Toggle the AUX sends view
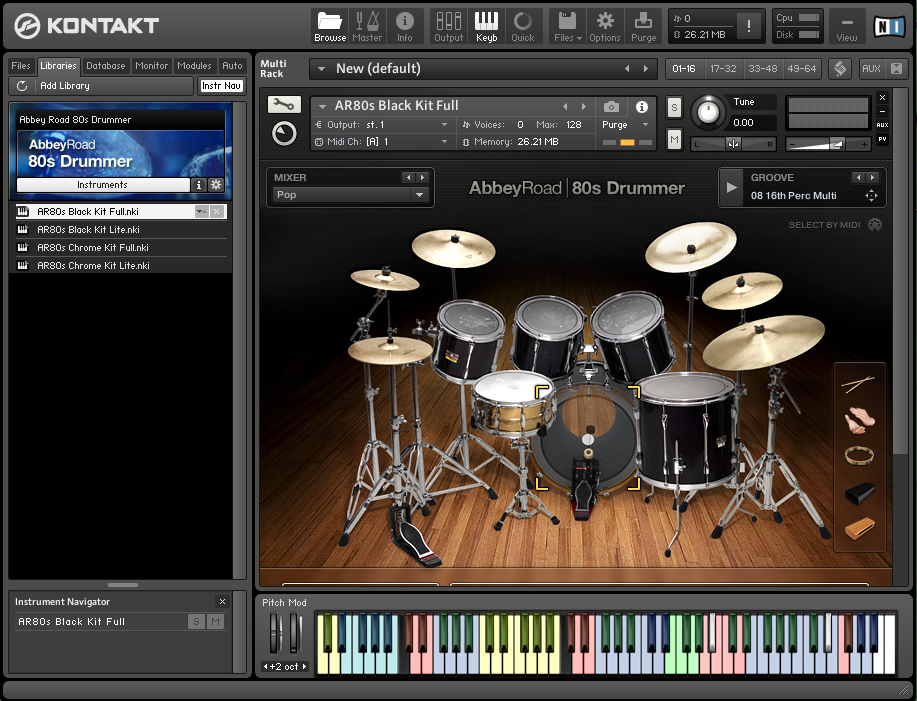 click(871, 69)
